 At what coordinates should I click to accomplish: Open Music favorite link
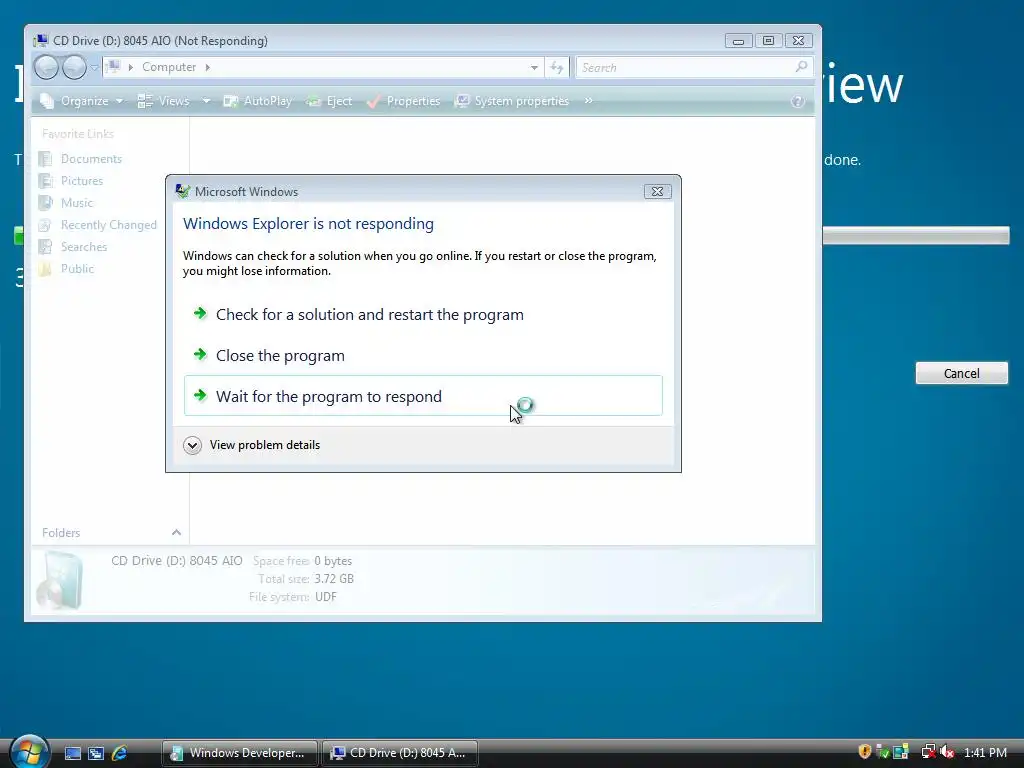click(x=66, y=203)
